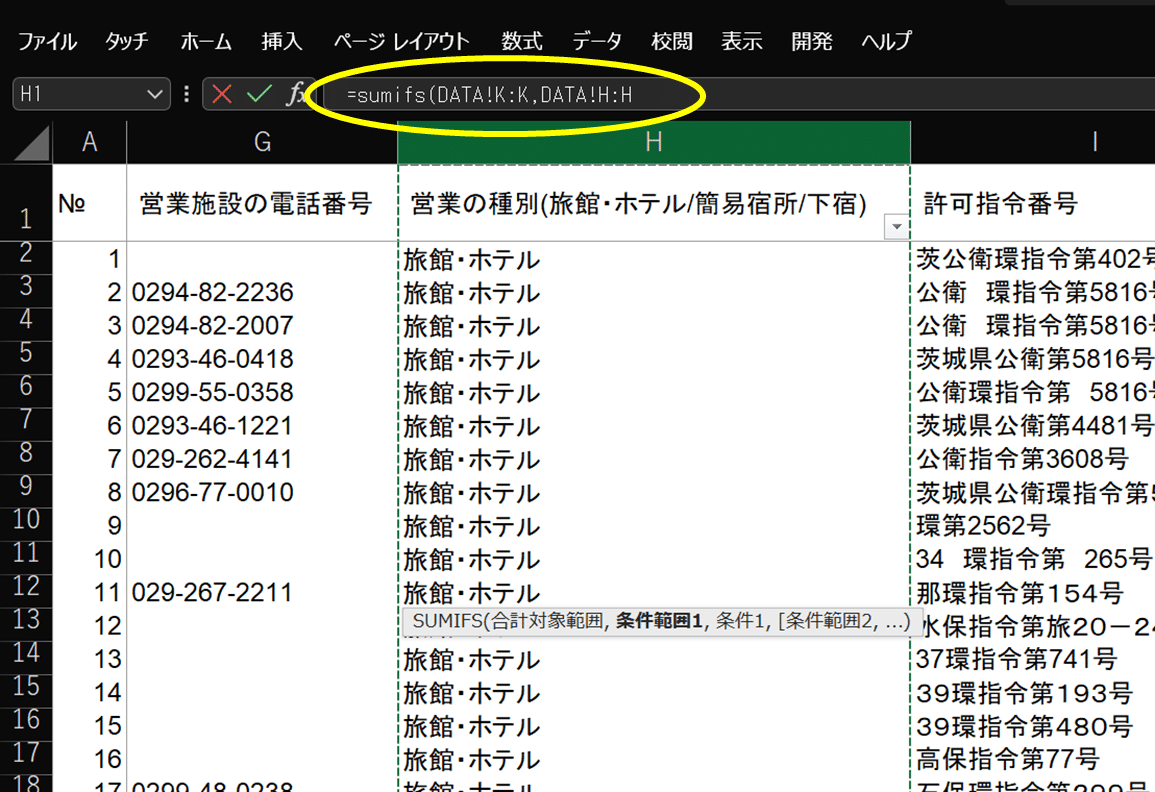Select the cell with 0296-77-0010
The image size is (1155, 792).
coord(262,492)
